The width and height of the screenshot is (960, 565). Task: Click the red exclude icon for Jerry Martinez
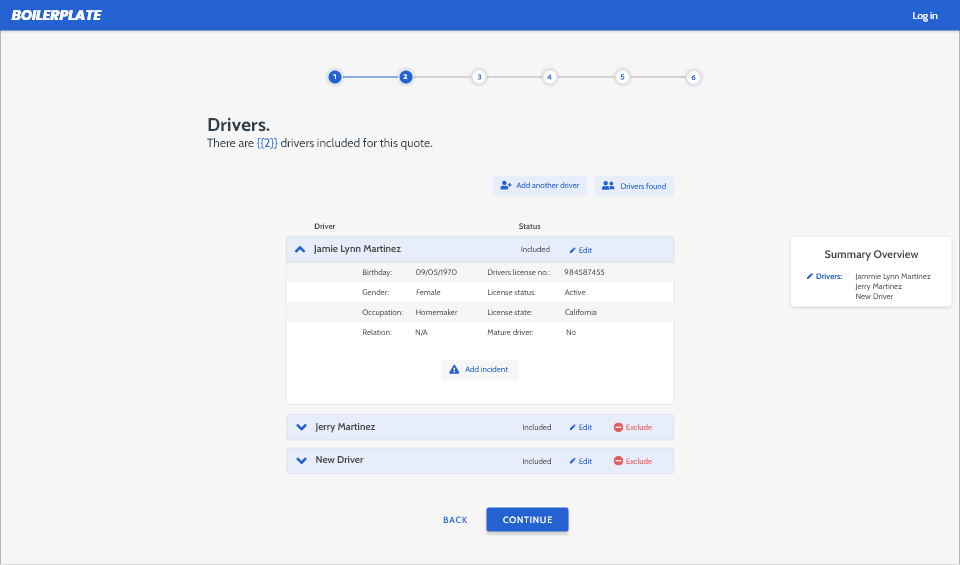pos(618,428)
